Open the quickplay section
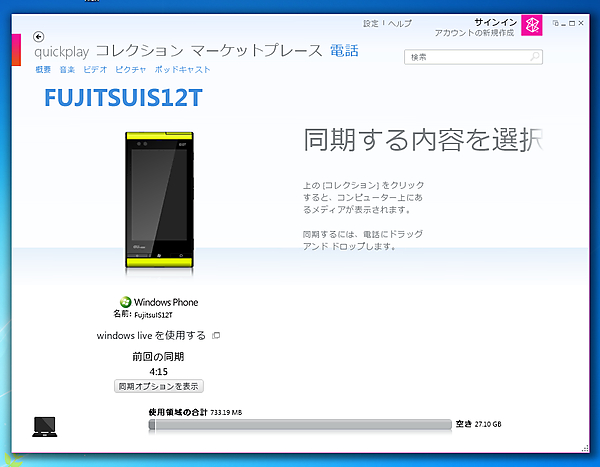 click(x=62, y=52)
